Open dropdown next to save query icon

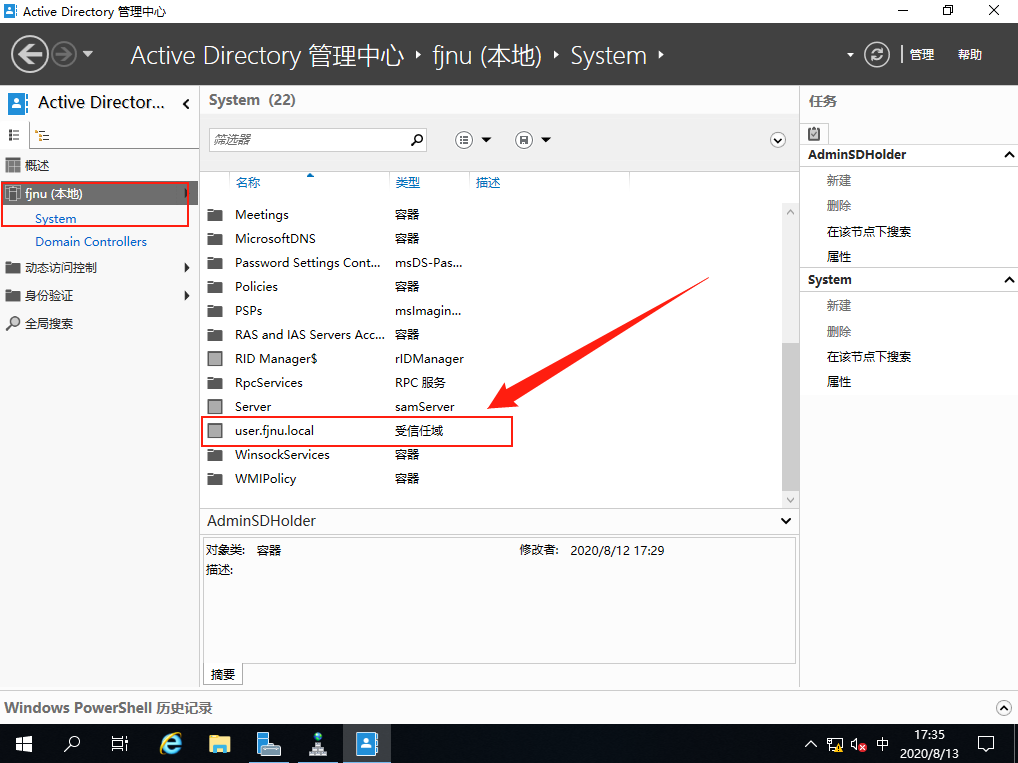[546, 140]
